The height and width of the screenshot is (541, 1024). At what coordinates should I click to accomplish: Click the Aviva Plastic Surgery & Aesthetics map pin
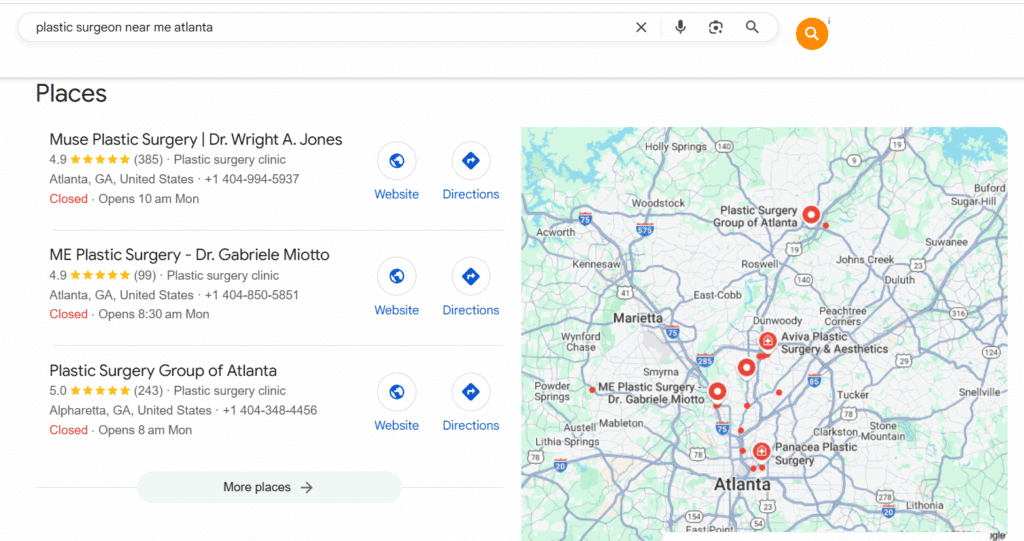[767, 342]
